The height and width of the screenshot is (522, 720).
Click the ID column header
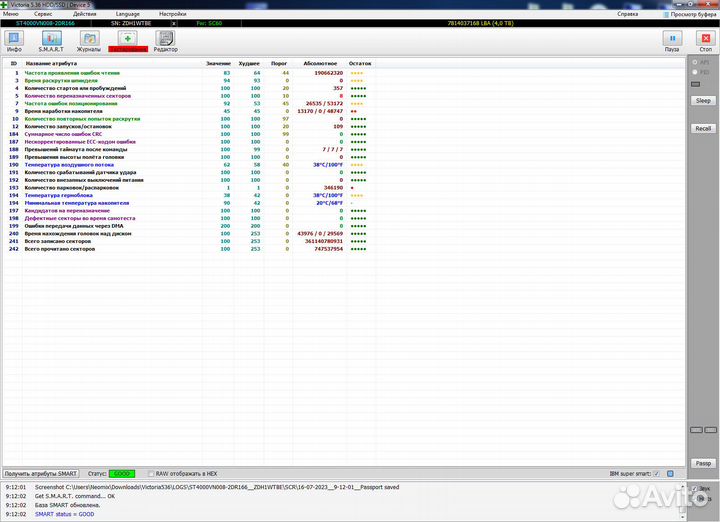tap(14, 63)
